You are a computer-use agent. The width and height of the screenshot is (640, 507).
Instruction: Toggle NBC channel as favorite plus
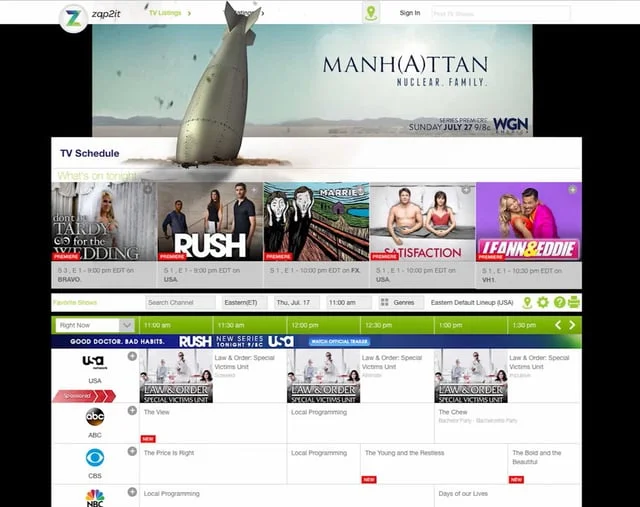[132, 492]
